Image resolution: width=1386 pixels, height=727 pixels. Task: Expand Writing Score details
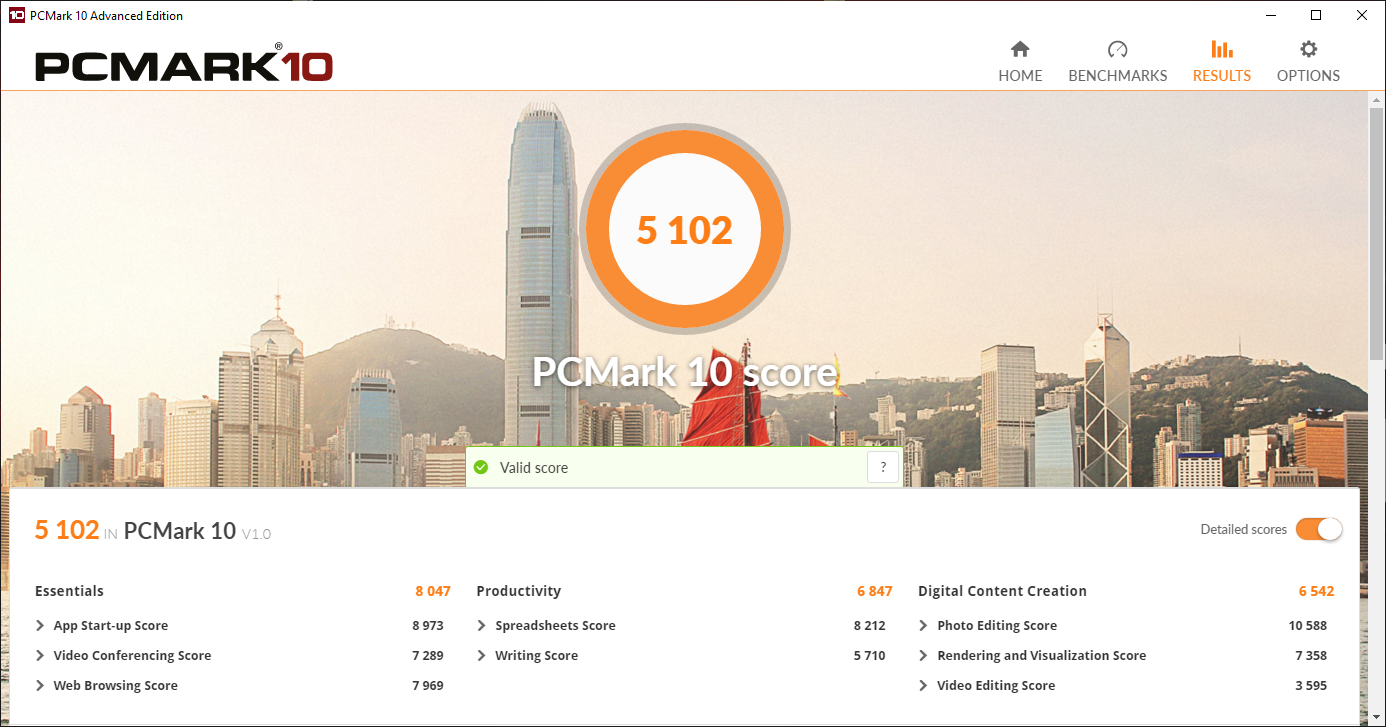(x=482, y=656)
